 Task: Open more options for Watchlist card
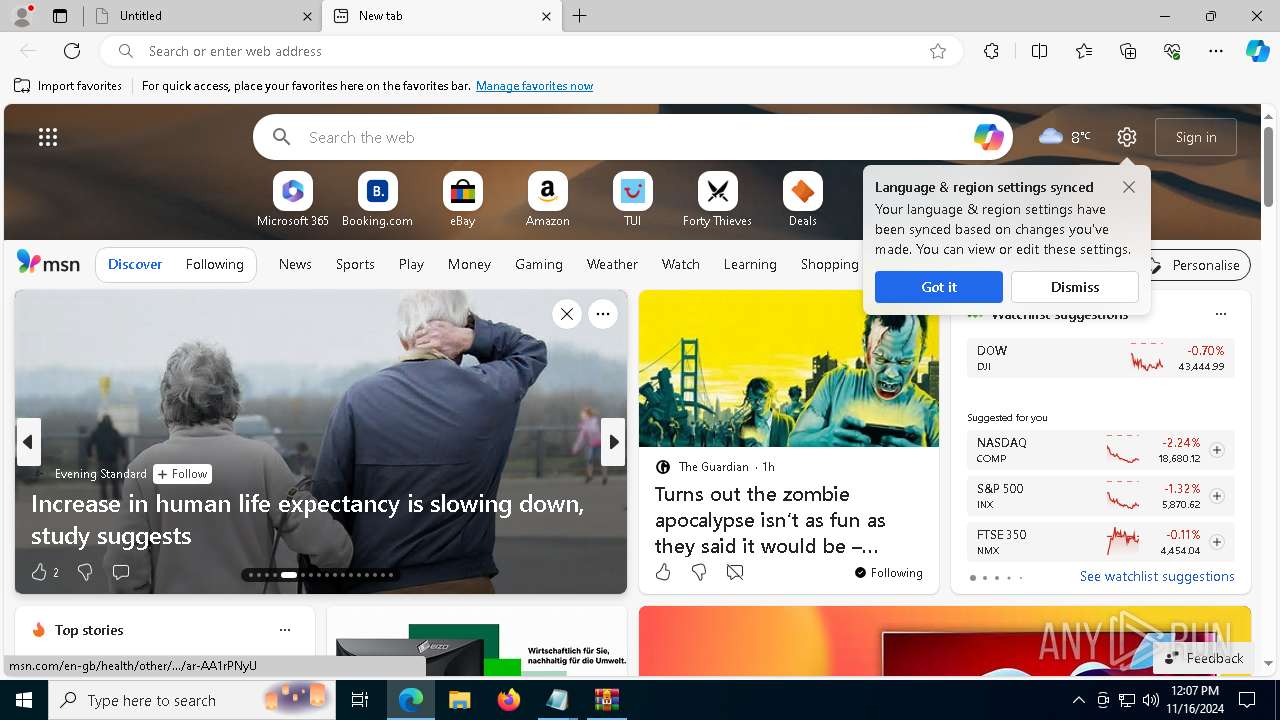point(1220,314)
